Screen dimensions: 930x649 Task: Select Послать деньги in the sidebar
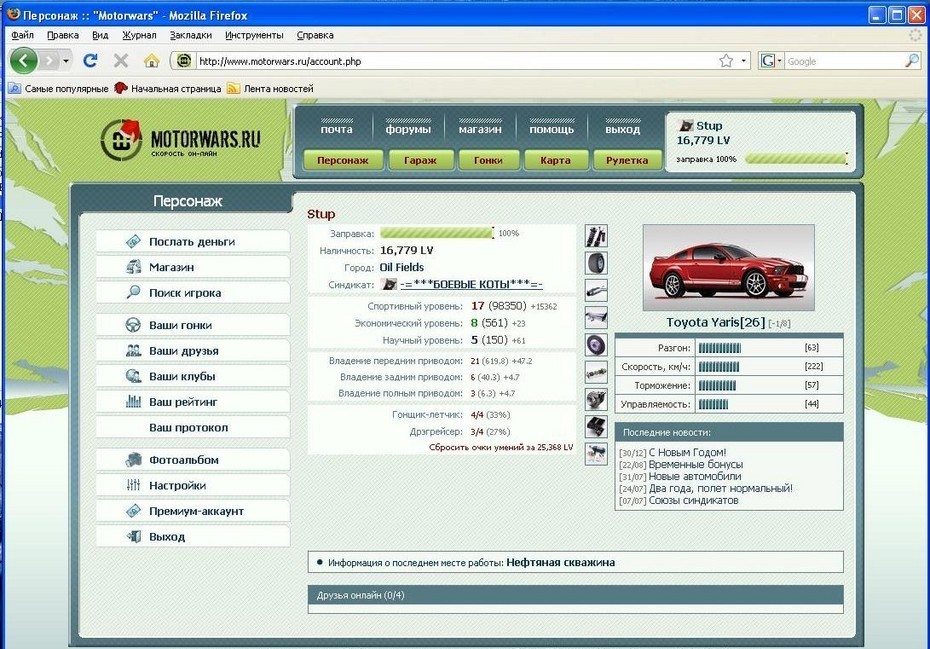click(x=193, y=241)
